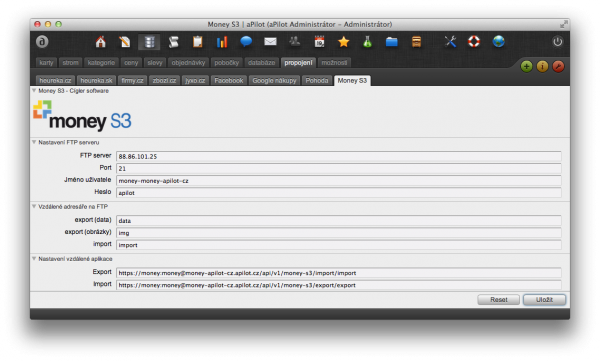
Task: Open the brown archive cabinet icon
Action: tap(416, 41)
